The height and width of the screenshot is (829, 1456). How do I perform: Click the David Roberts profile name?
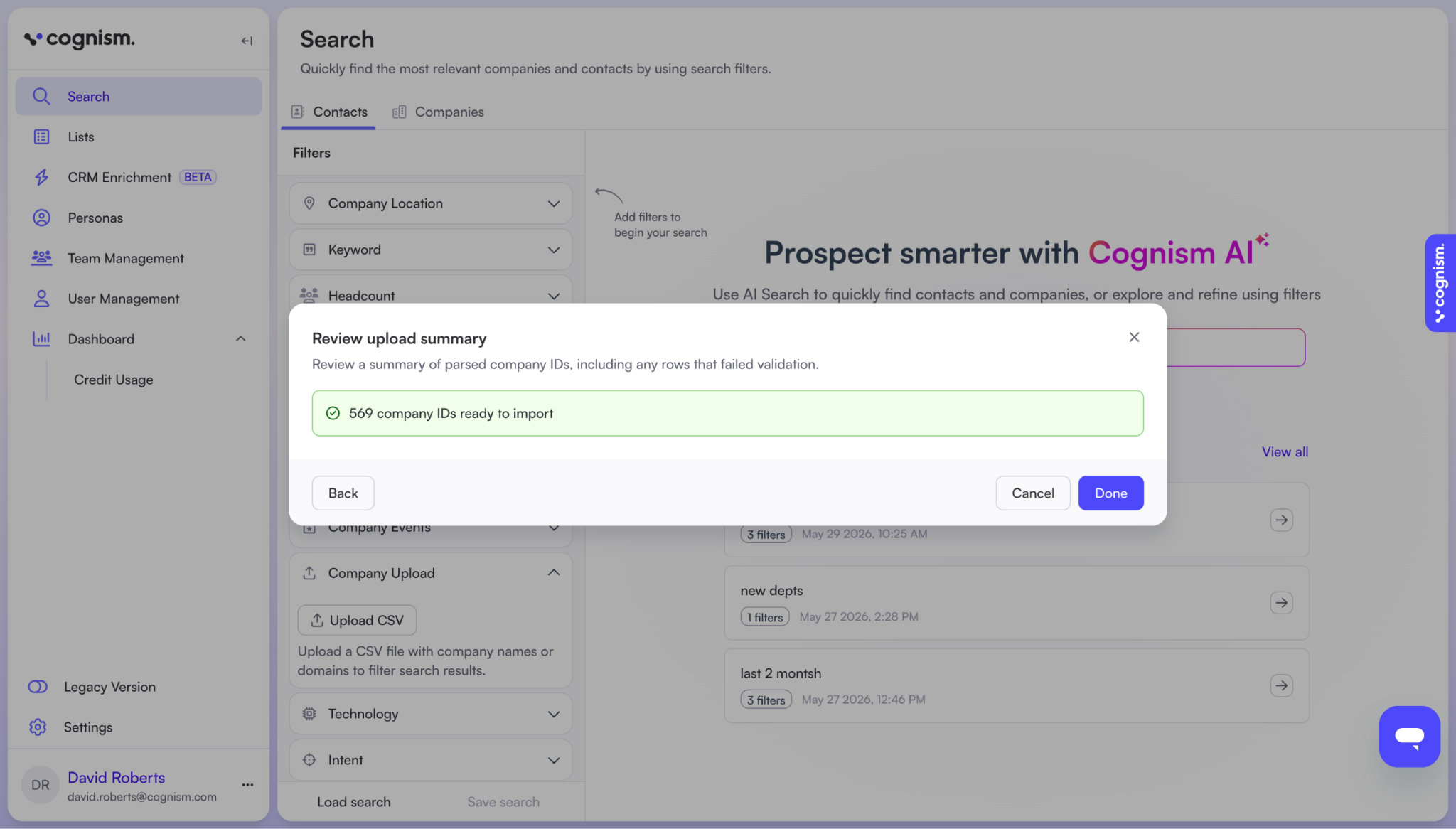(x=116, y=777)
